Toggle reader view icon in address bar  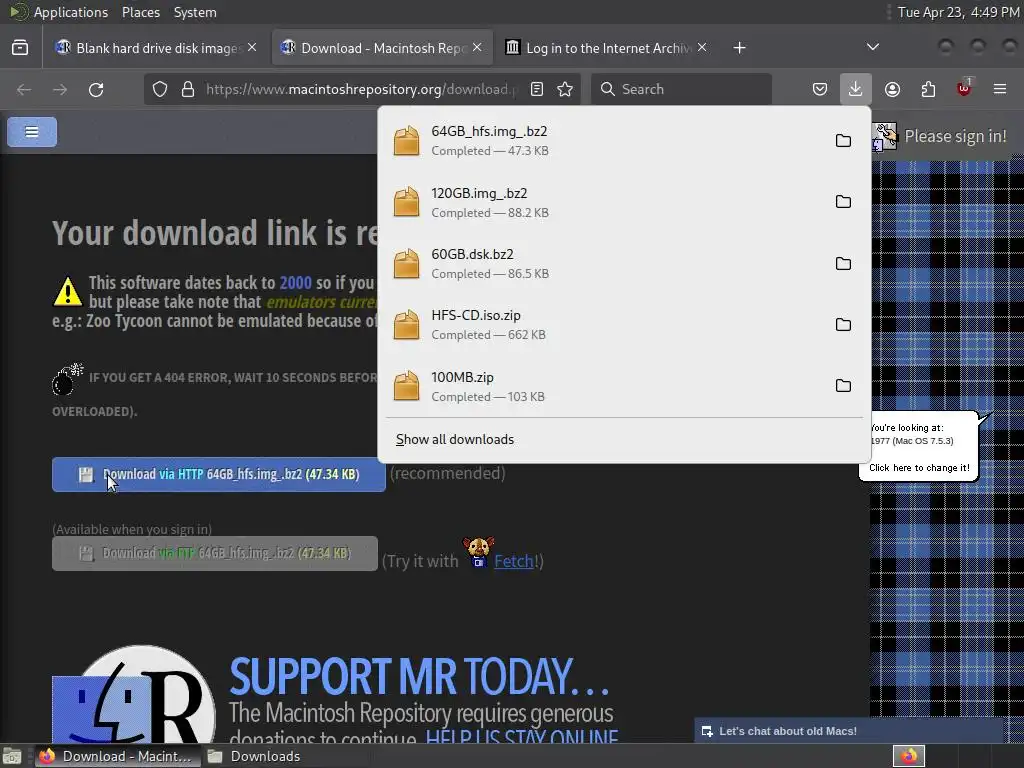[x=537, y=89]
